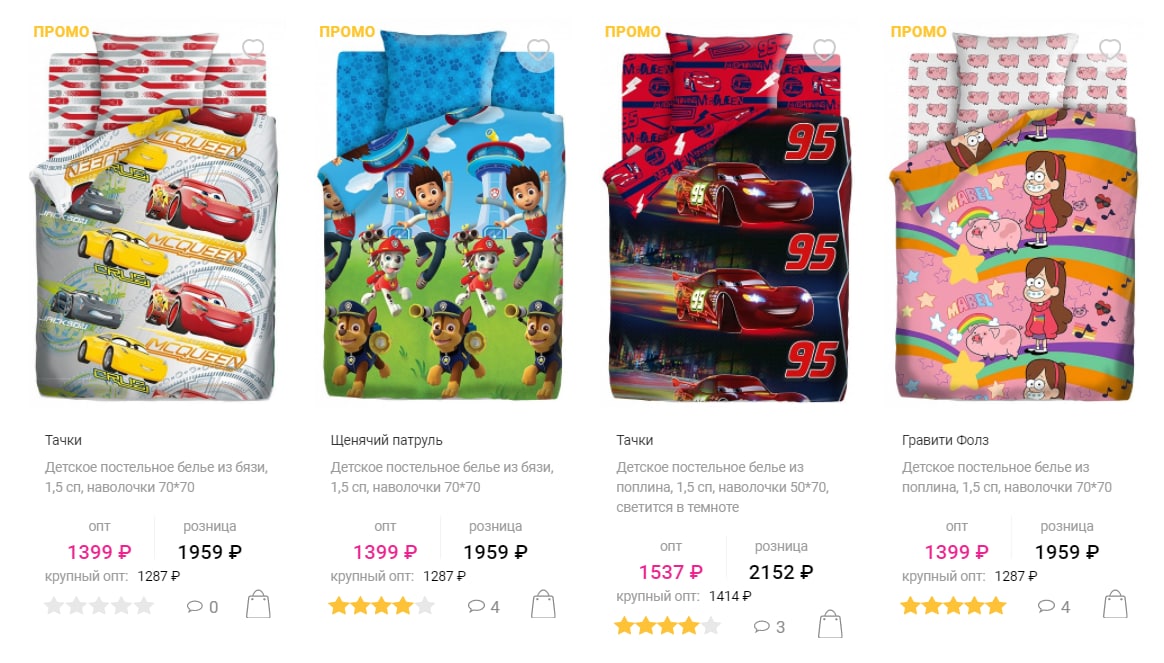View 3 reviews for dark Тачки set
The height and width of the screenshot is (663, 1164).
tap(769, 627)
